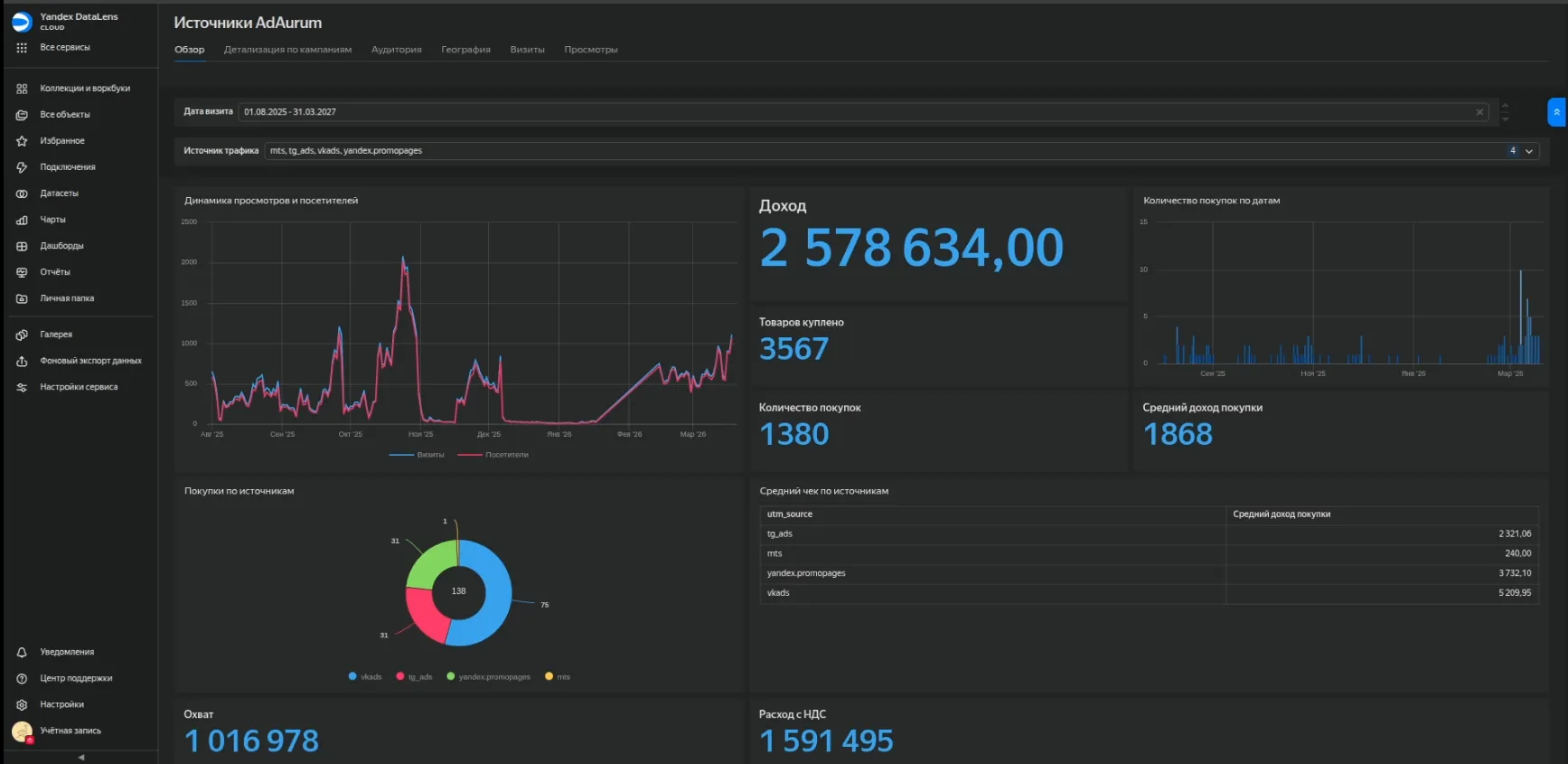Click the Чарты chart icon
The image size is (1568, 764).
pos(22,220)
